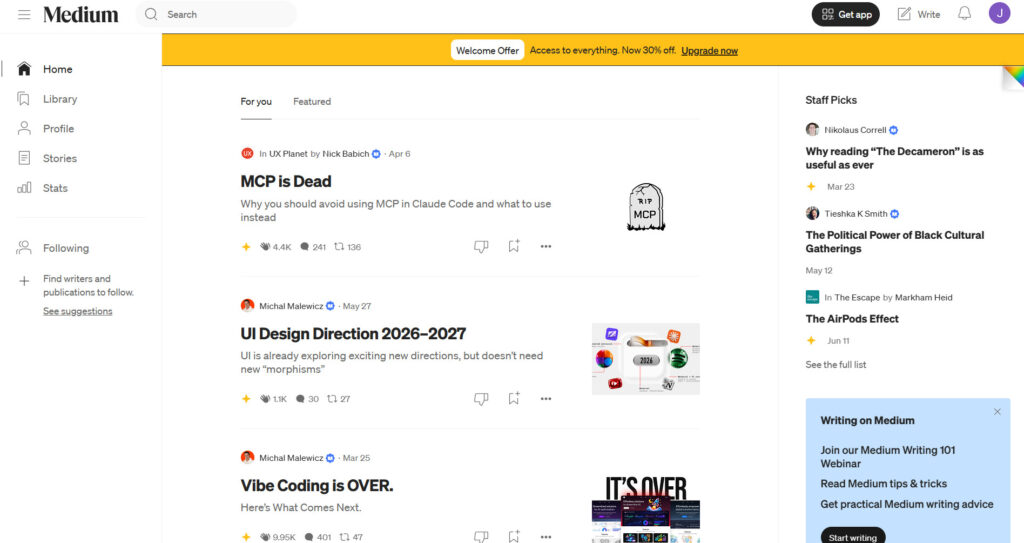Screen dimensions: 1024x543
Task: Click the search magnifier icon
Action: pyautogui.click(x=151, y=14)
